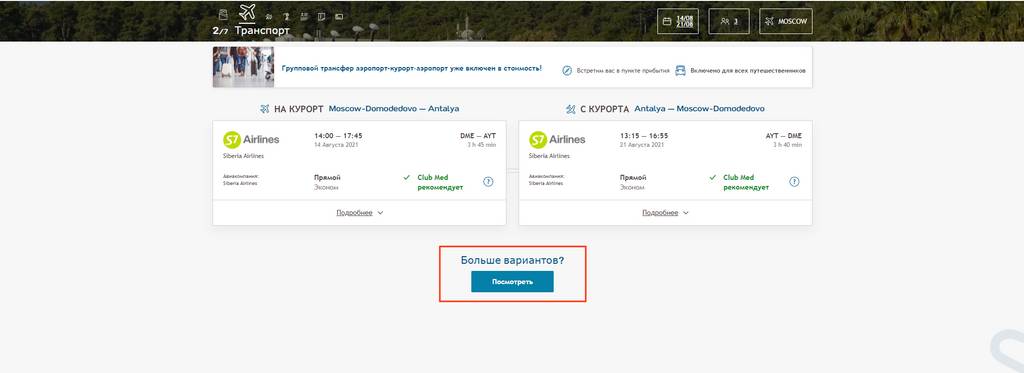
Task: Click the green checkmark on the return flight card
Action: (712, 177)
